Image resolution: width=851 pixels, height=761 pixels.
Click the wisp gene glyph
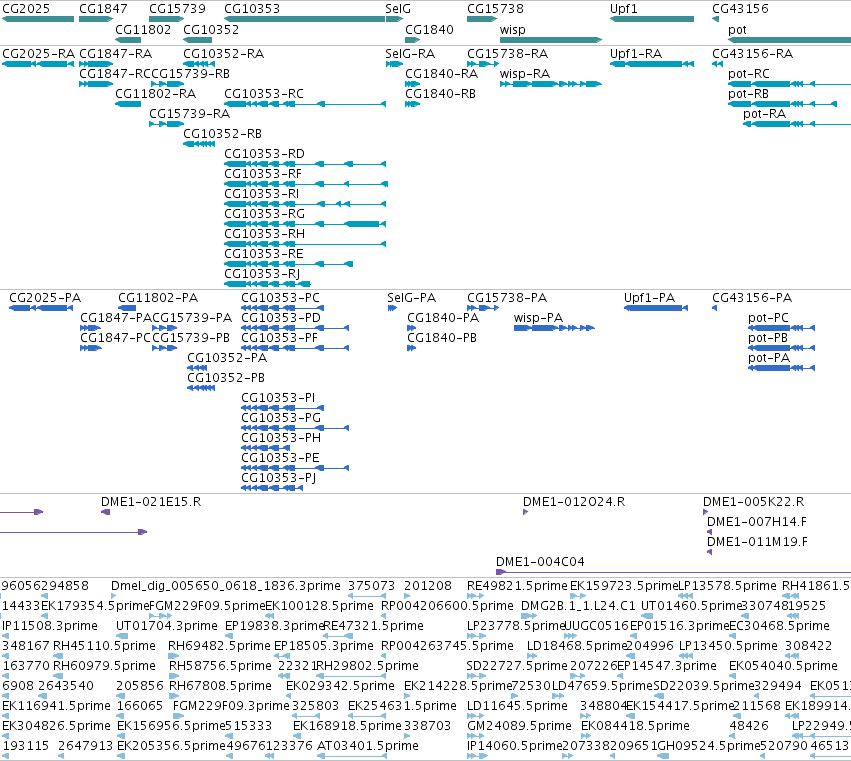[x=551, y=40]
